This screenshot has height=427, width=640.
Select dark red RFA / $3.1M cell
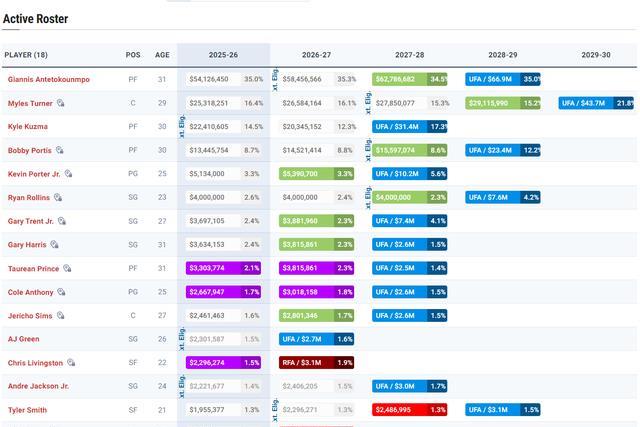[316, 363]
